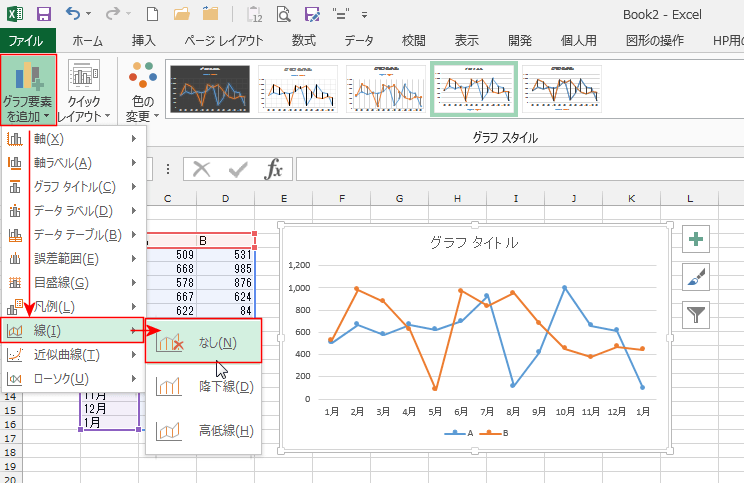Switch to the 図形の操作 tab
744x483 pixels.
pyautogui.click(x=655, y=41)
